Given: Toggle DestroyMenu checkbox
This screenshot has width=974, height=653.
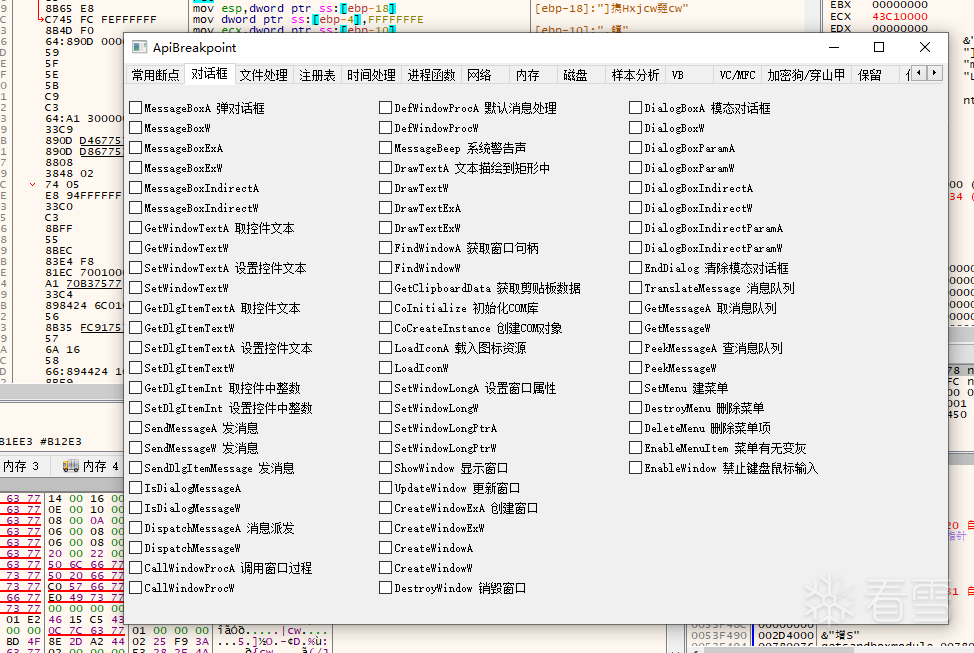Looking at the screenshot, I should 635,408.
